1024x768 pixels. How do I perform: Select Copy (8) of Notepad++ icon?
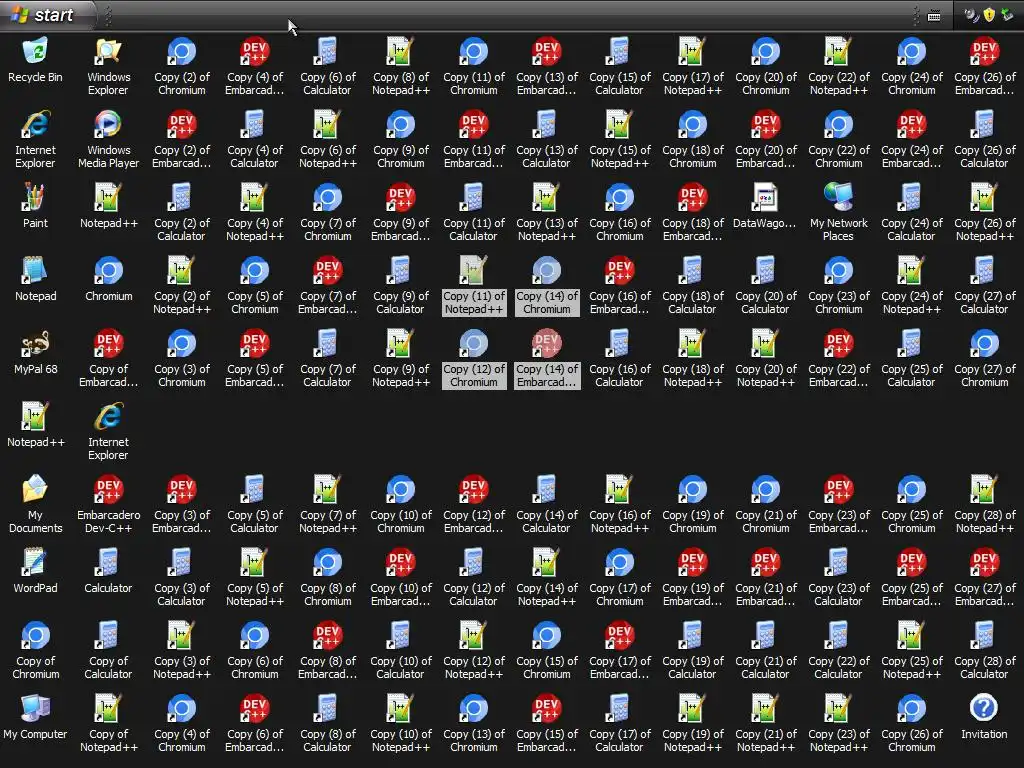tap(400, 67)
